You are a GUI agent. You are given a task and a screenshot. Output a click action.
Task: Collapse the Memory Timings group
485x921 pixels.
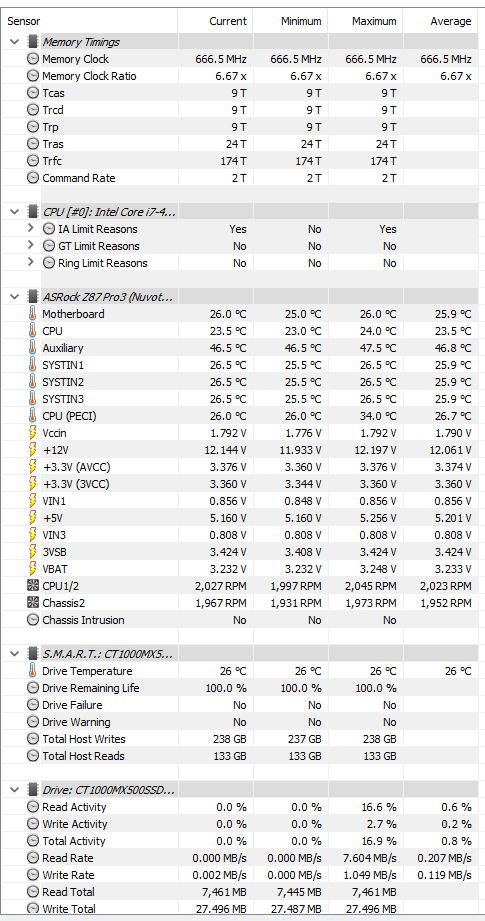pyautogui.click(x=15, y=42)
